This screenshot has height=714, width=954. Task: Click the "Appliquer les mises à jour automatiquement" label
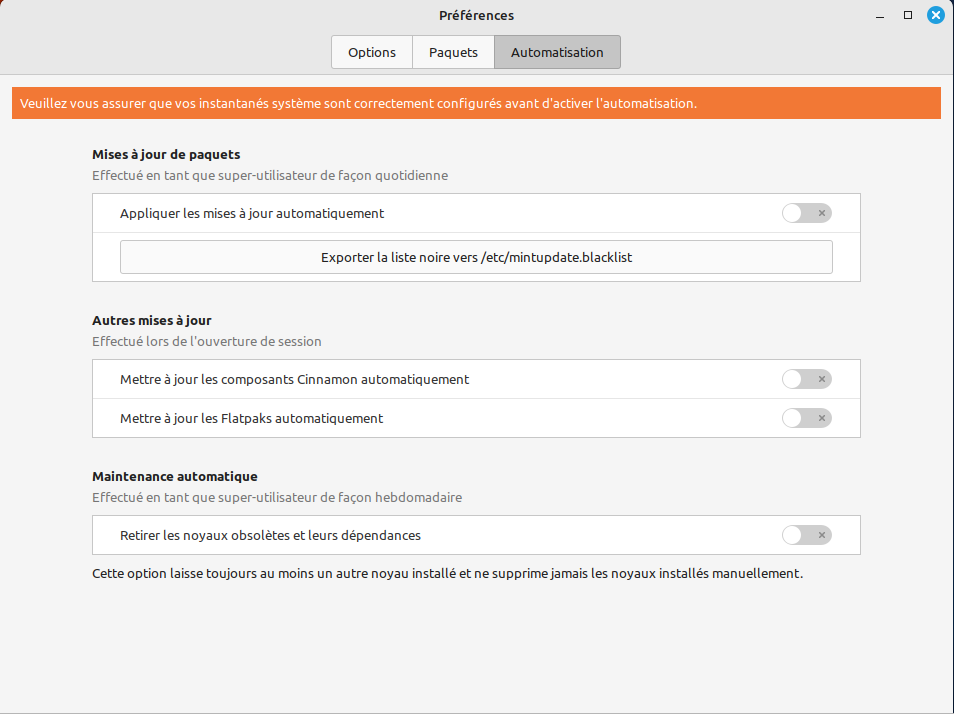click(252, 213)
